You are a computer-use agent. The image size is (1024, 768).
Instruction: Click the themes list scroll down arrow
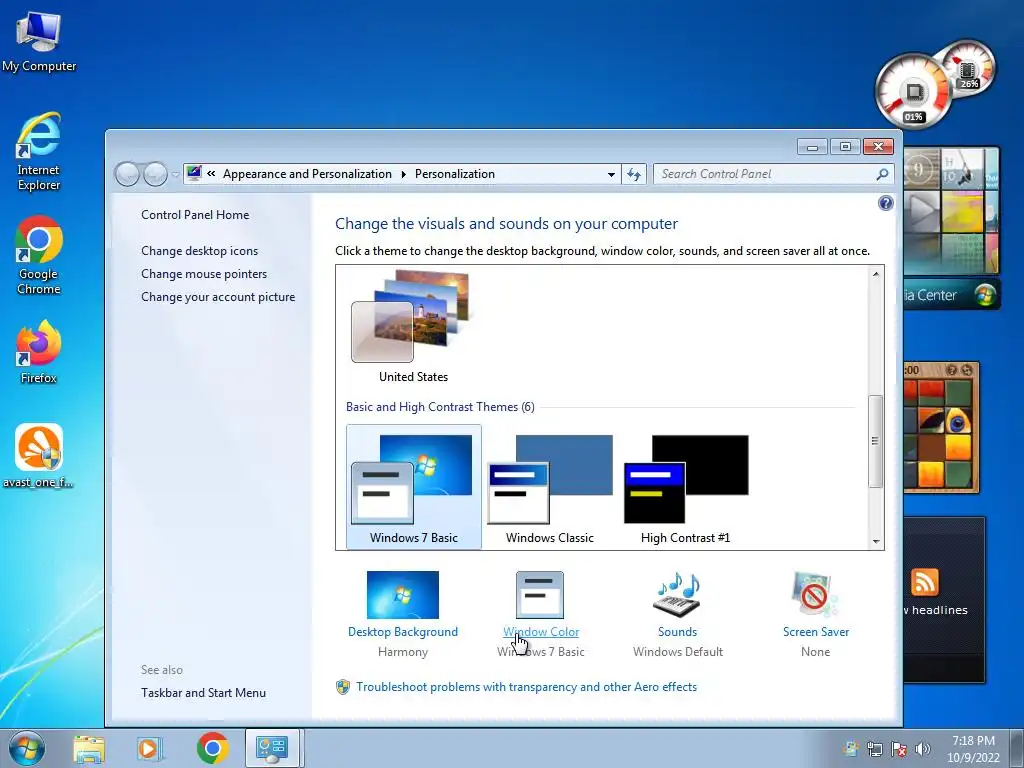click(x=876, y=541)
